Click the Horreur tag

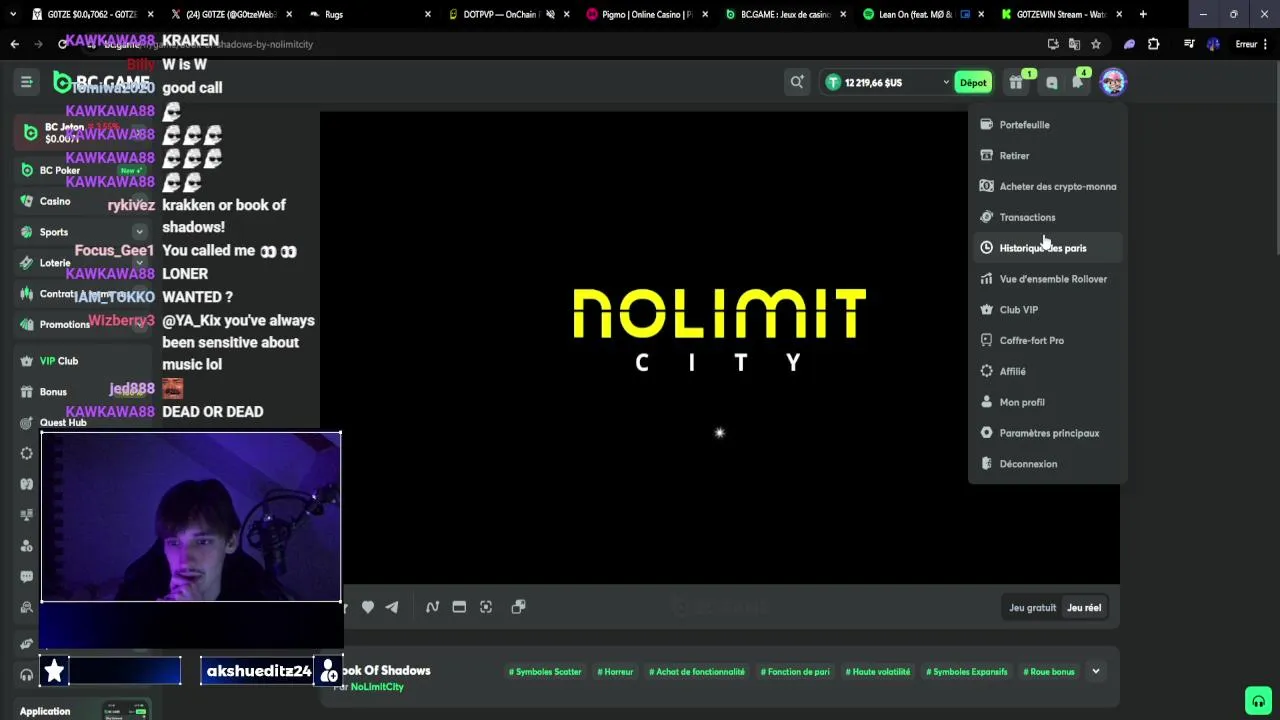pos(615,672)
